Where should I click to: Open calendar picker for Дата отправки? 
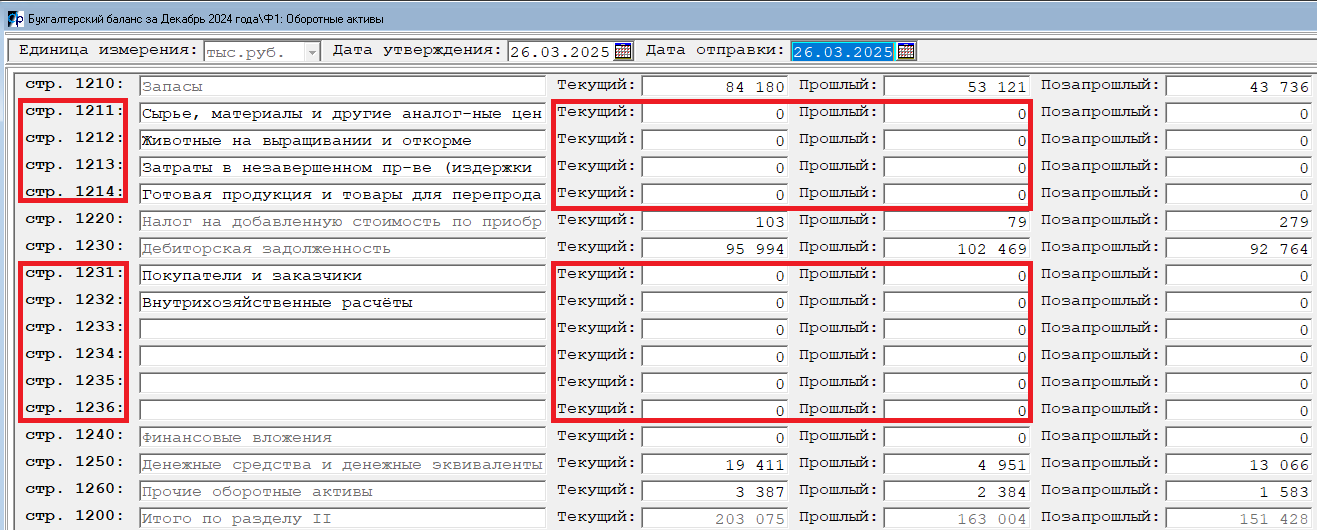(x=907, y=51)
